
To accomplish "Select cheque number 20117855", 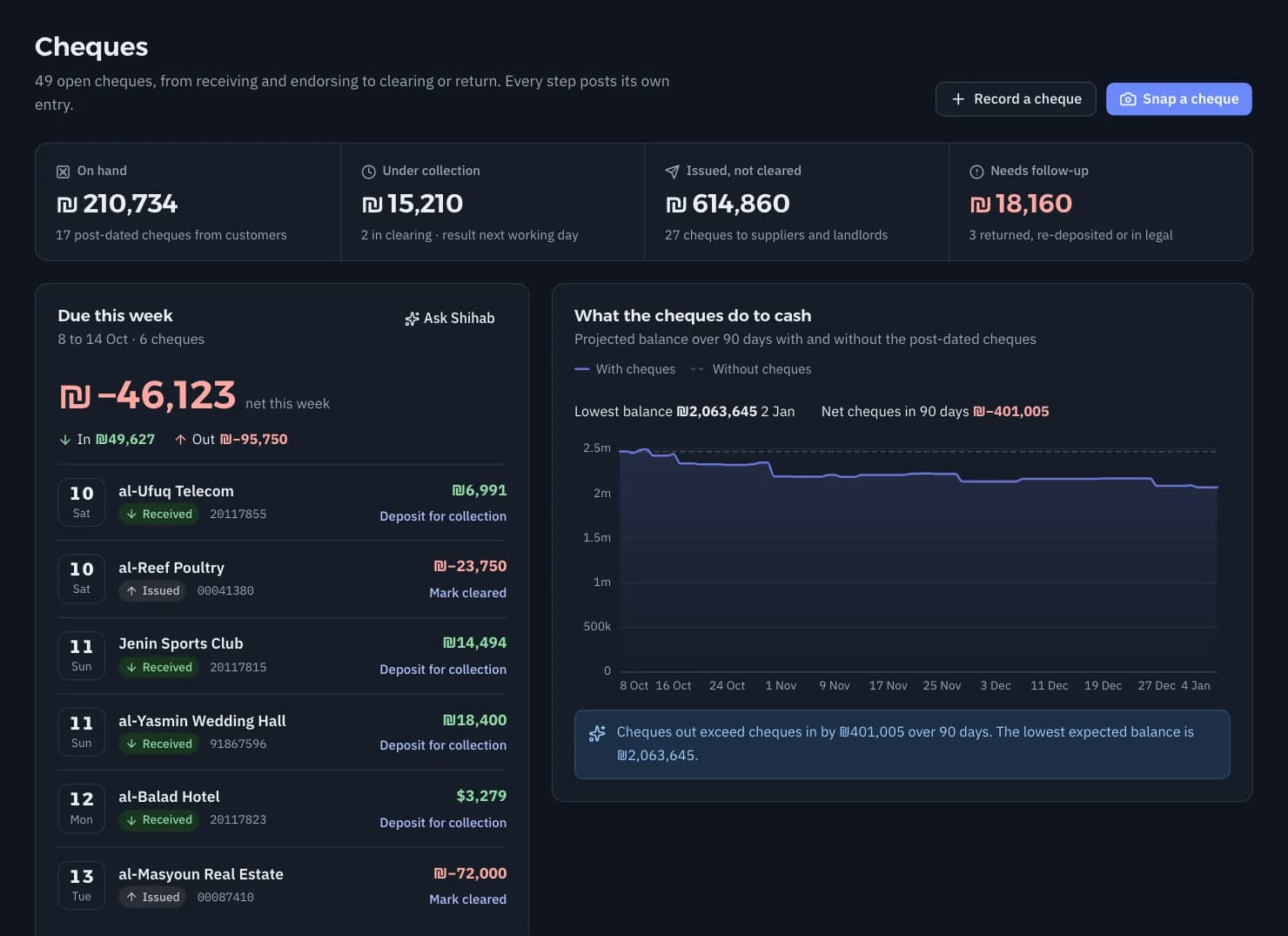I will click(238, 515).
